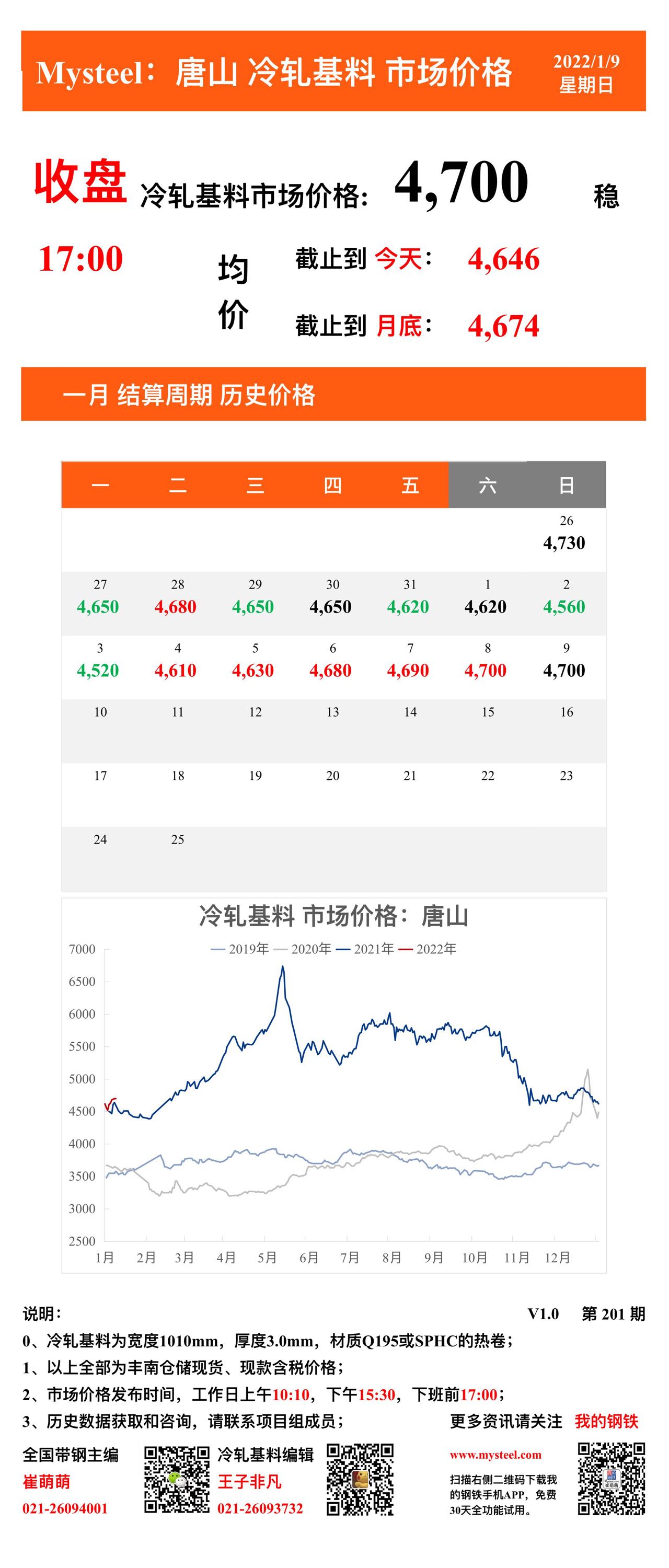This screenshot has height=1568, width=669.
Task: Click the peak of the 2021 price line
Action: (x=282, y=967)
